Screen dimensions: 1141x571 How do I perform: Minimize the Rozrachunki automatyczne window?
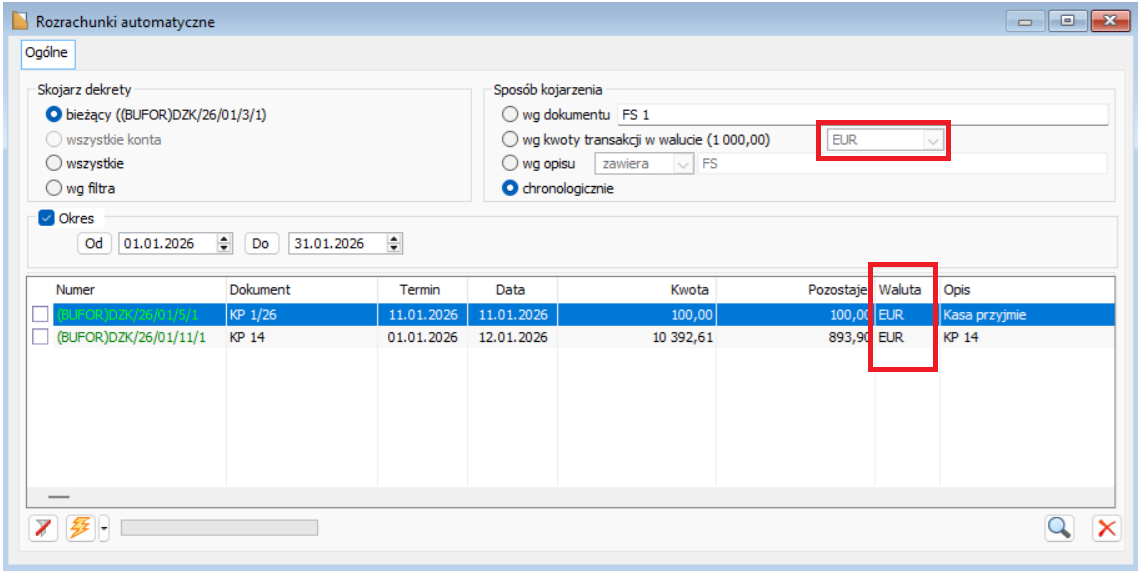point(1025,21)
